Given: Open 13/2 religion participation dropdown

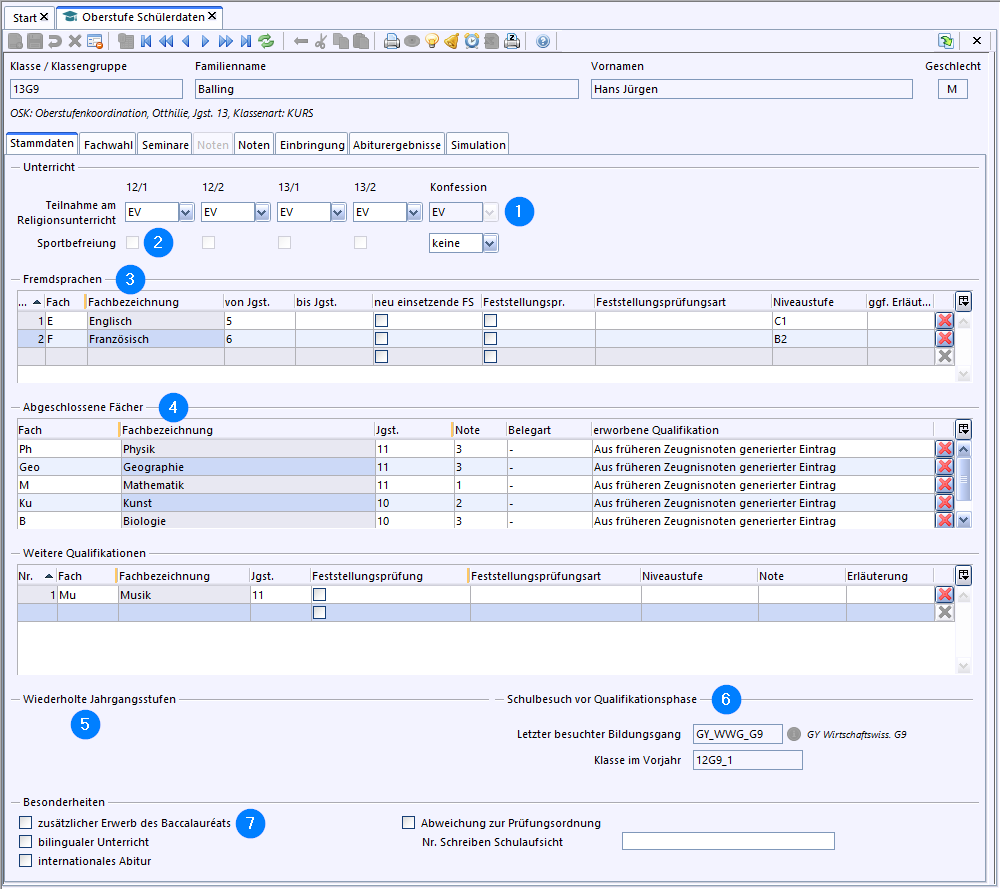Looking at the screenshot, I should [x=414, y=212].
